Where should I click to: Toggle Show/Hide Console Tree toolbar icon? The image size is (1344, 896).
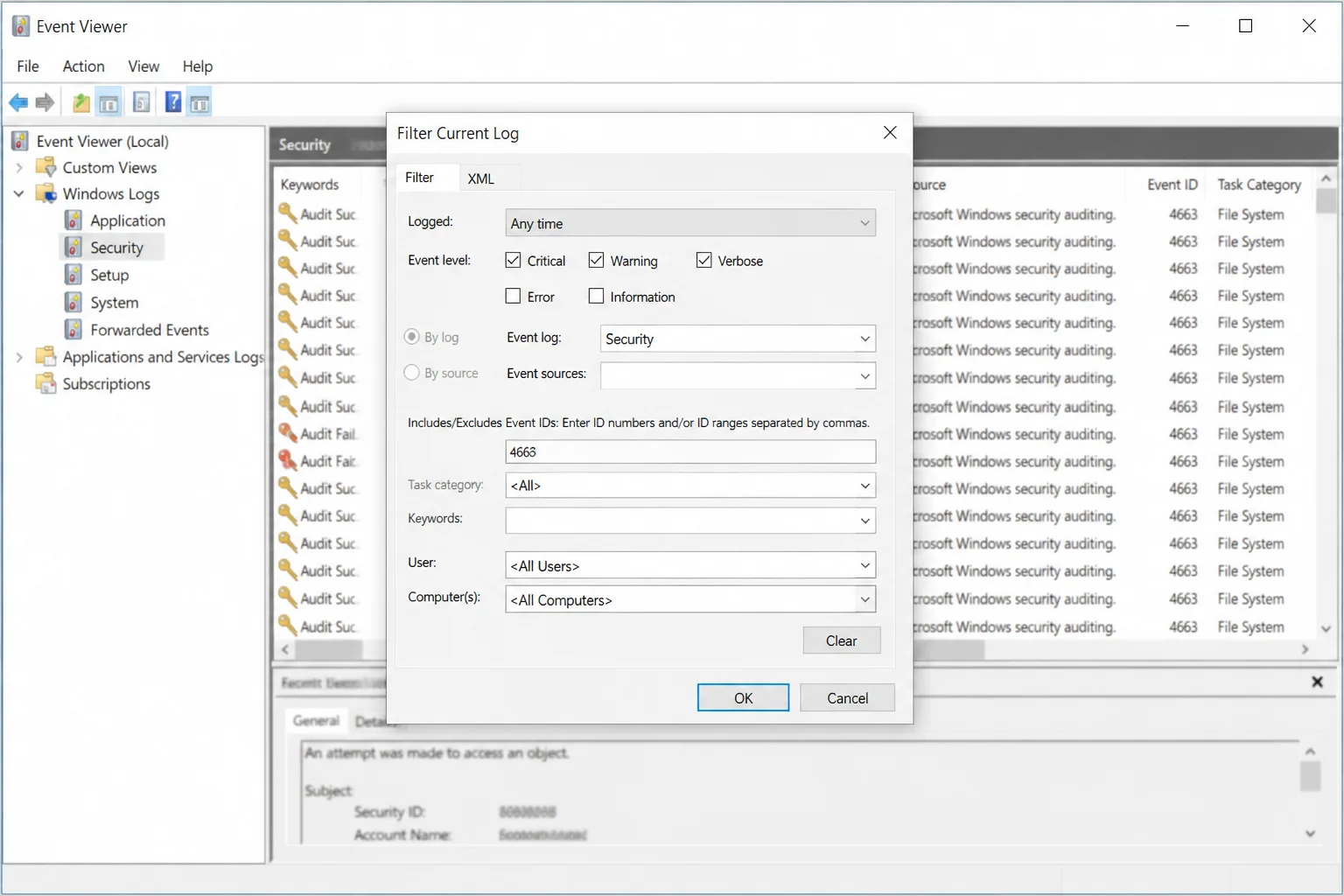click(109, 103)
